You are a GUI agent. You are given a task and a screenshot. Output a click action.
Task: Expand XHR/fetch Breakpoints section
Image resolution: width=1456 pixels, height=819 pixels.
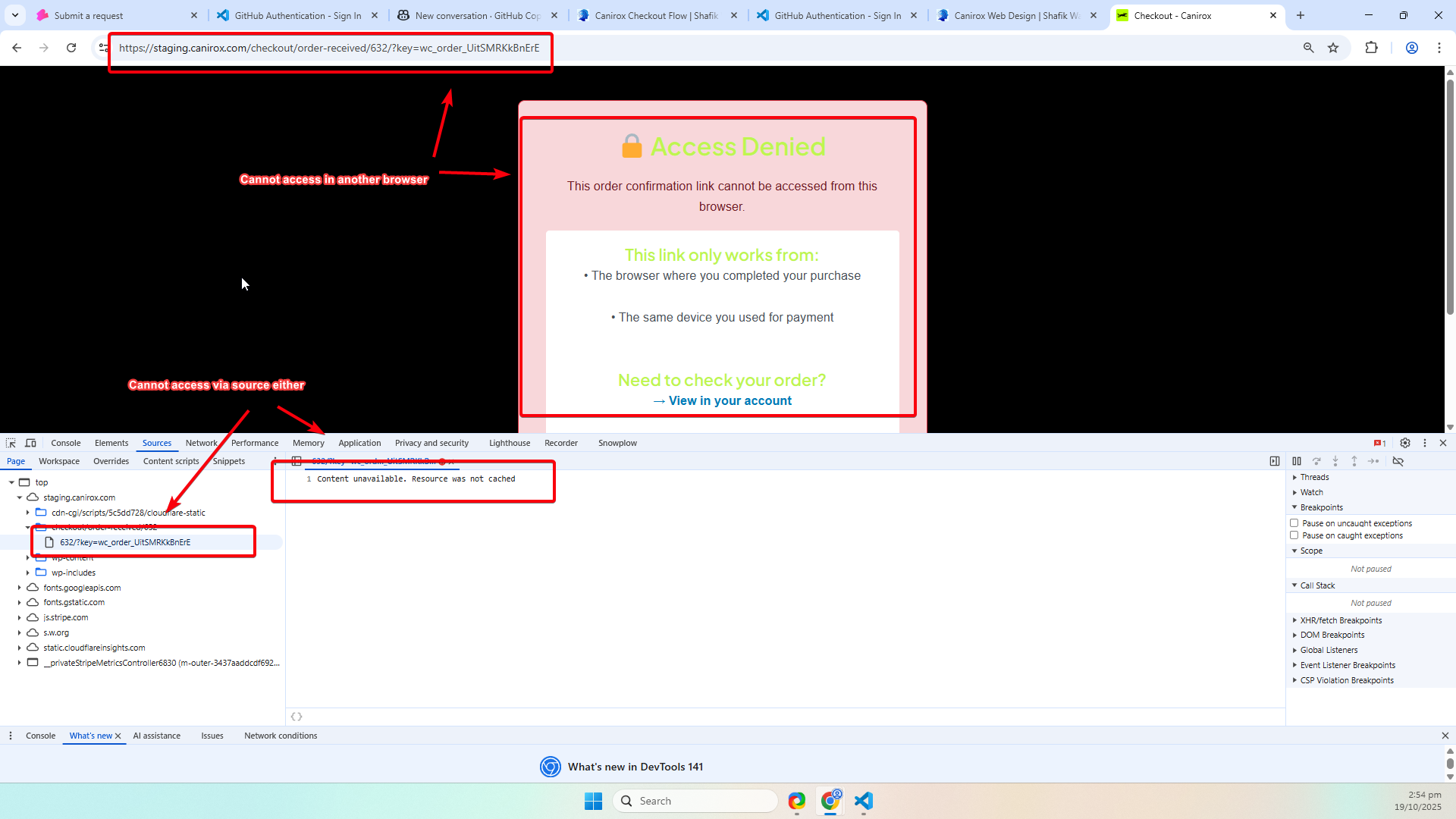click(x=1340, y=620)
